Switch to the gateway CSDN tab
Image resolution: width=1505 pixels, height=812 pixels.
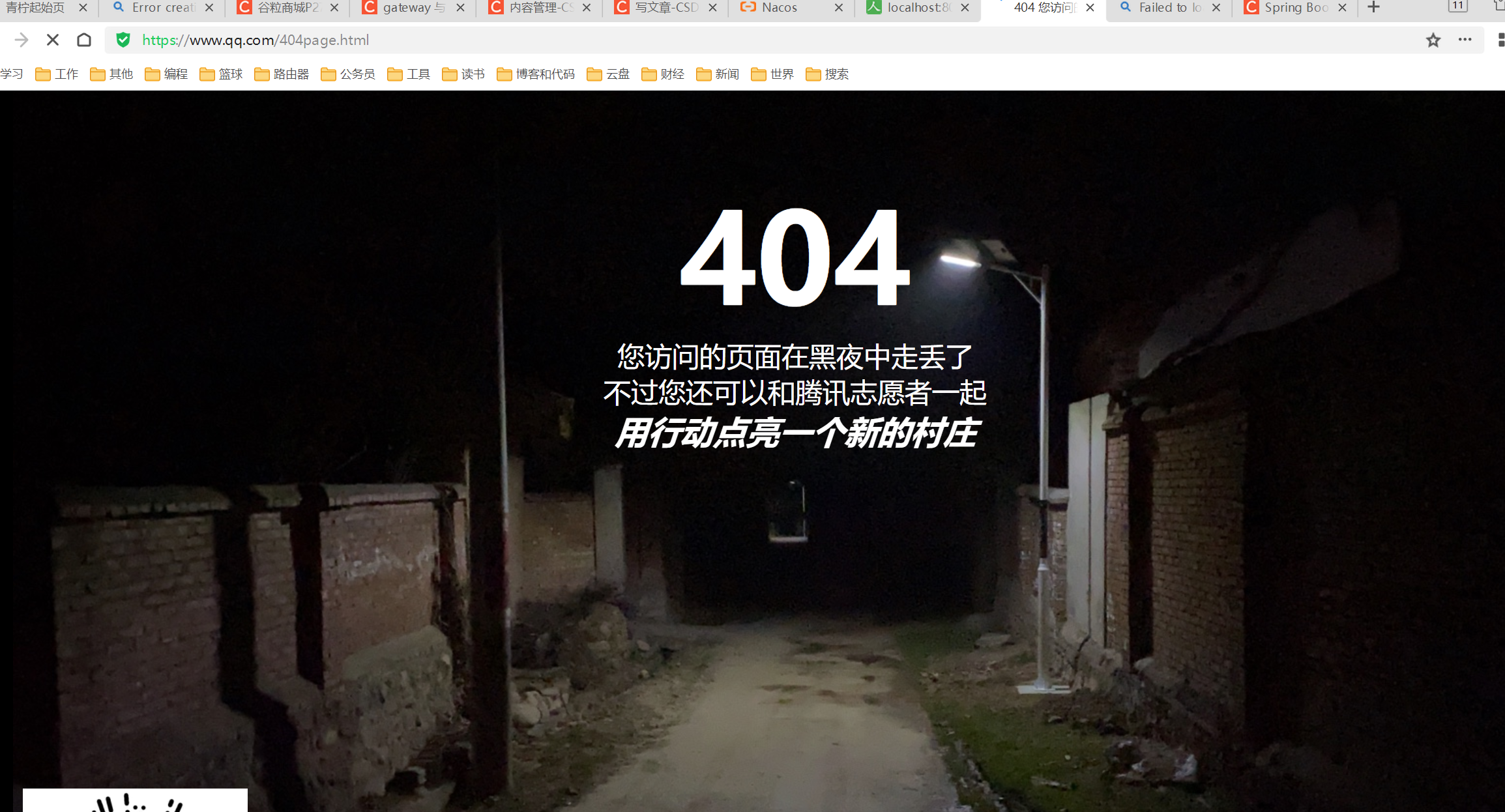tap(411, 7)
